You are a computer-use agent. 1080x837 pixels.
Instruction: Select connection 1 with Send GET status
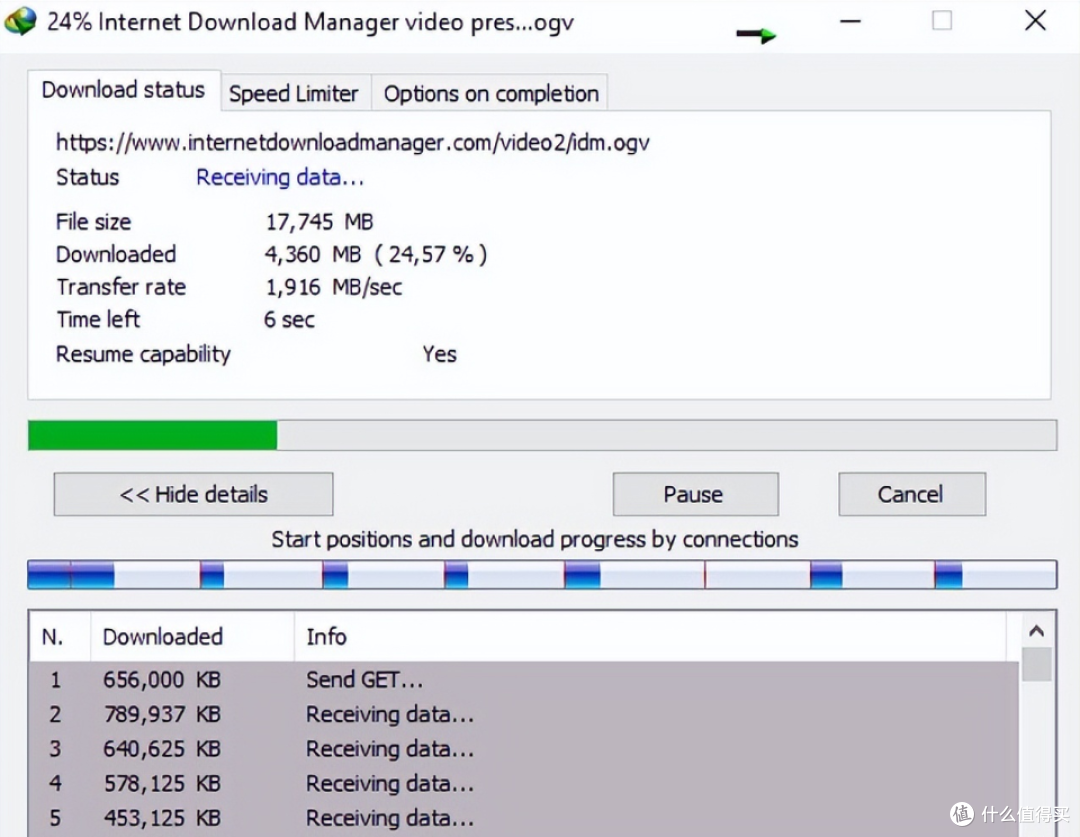364,680
